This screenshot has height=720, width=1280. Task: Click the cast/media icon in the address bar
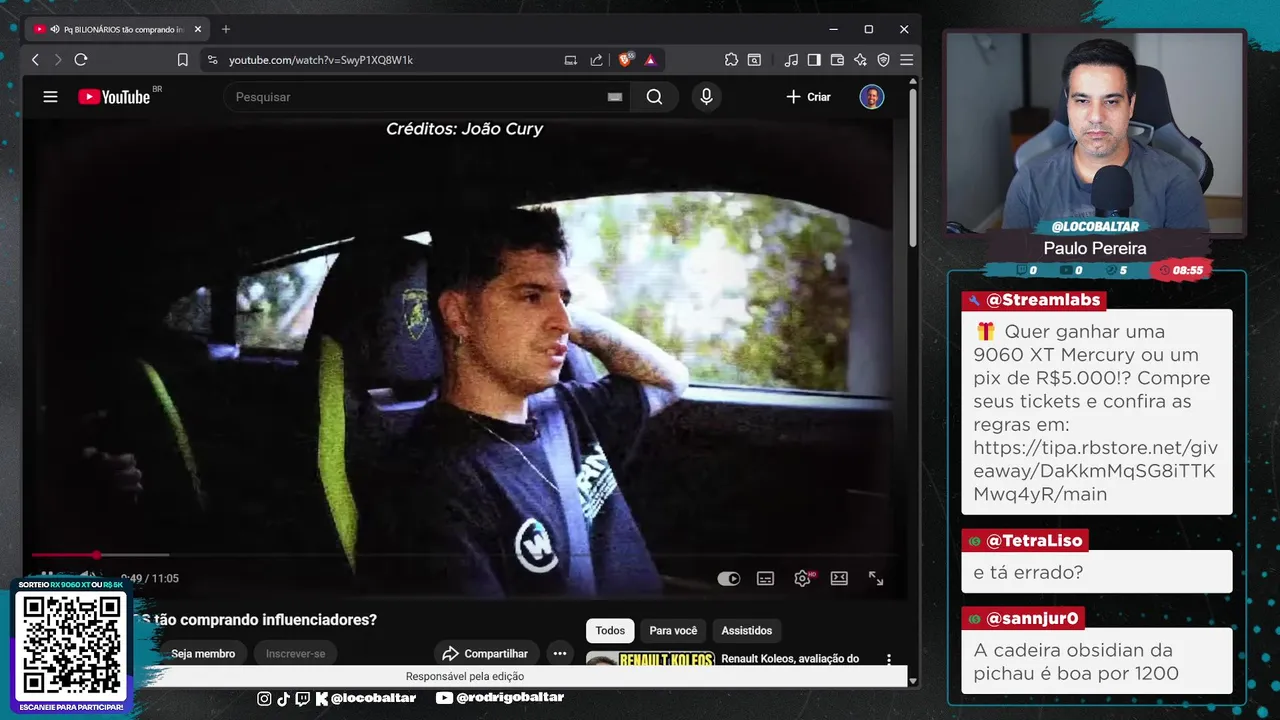[570, 60]
